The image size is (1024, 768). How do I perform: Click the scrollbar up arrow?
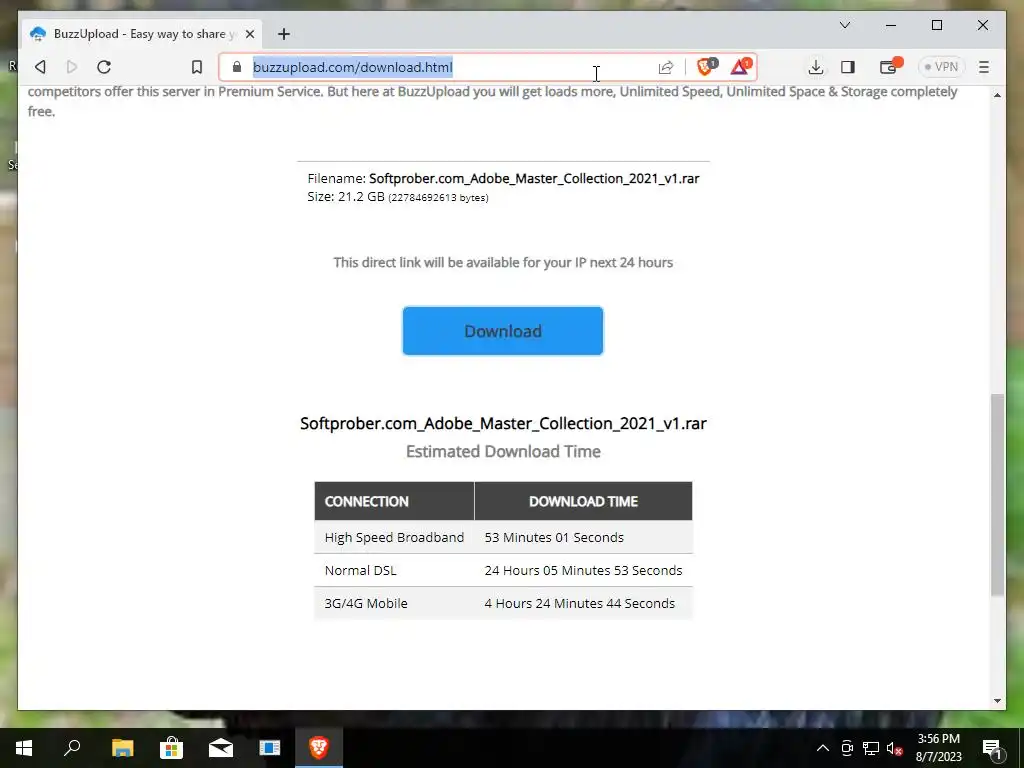pyautogui.click(x=997, y=95)
